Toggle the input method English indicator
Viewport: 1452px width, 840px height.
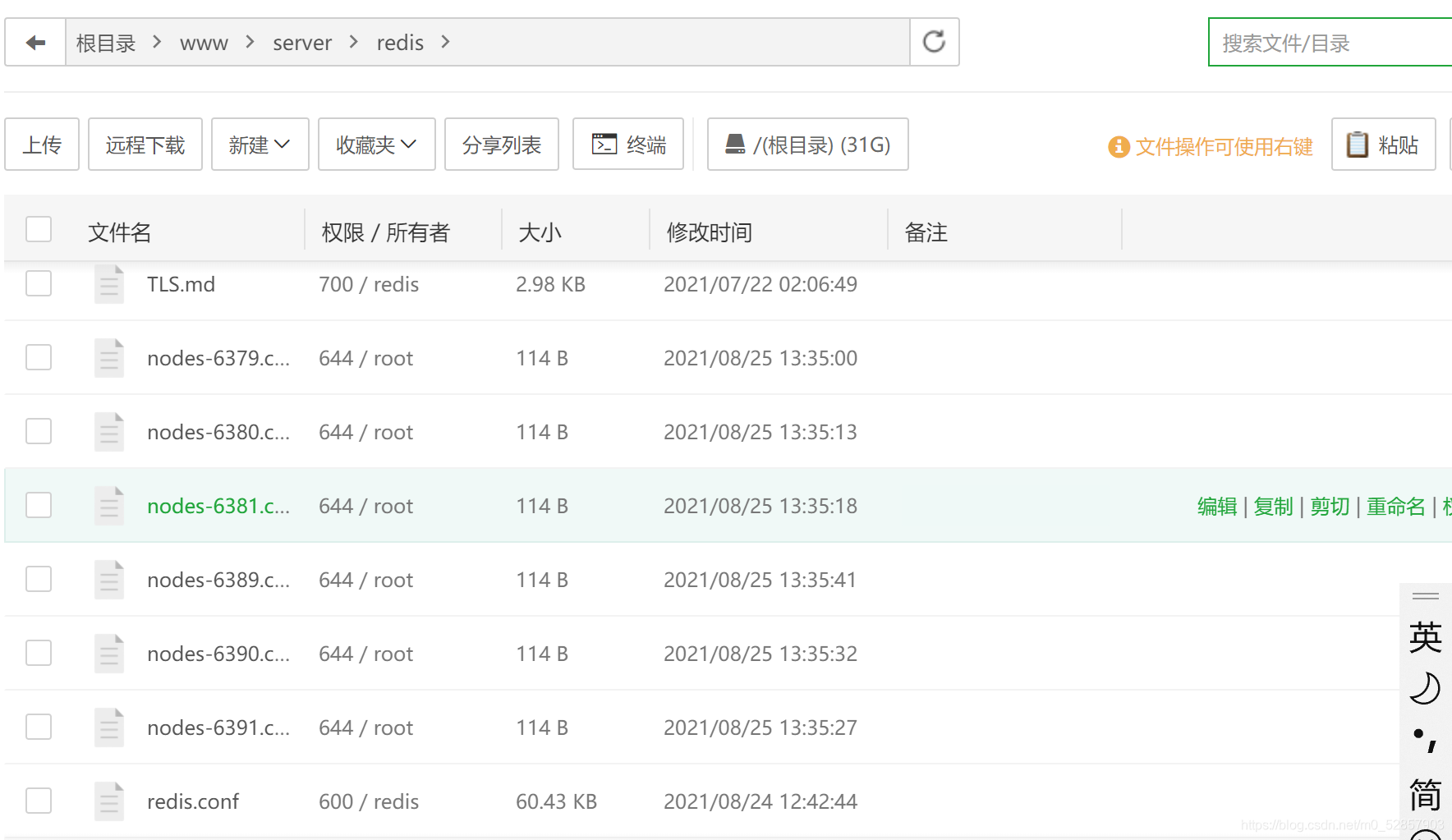1426,637
